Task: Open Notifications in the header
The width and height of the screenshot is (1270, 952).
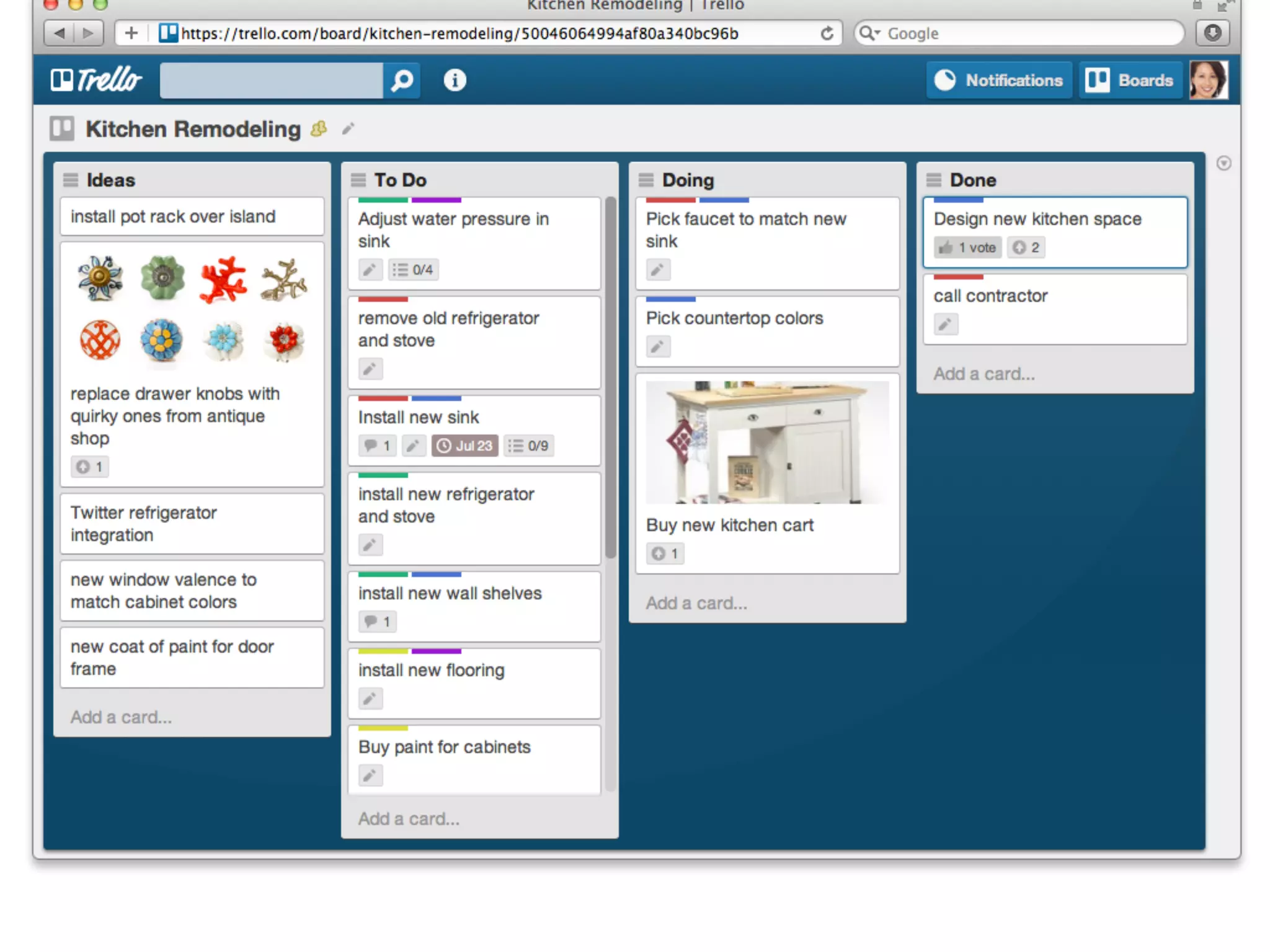Action: pos(999,80)
